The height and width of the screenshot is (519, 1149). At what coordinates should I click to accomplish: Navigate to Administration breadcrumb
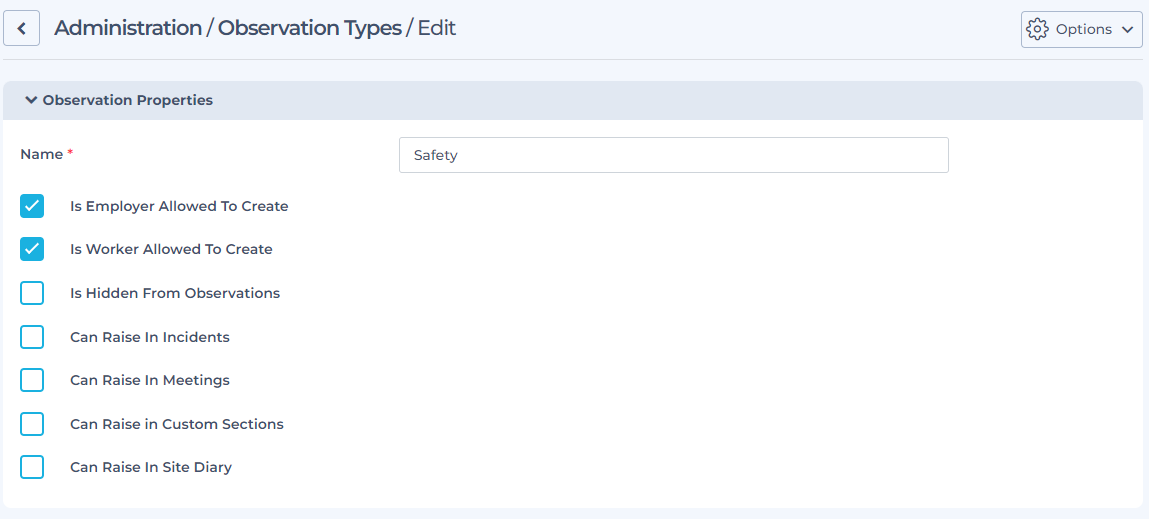[127, 28]
